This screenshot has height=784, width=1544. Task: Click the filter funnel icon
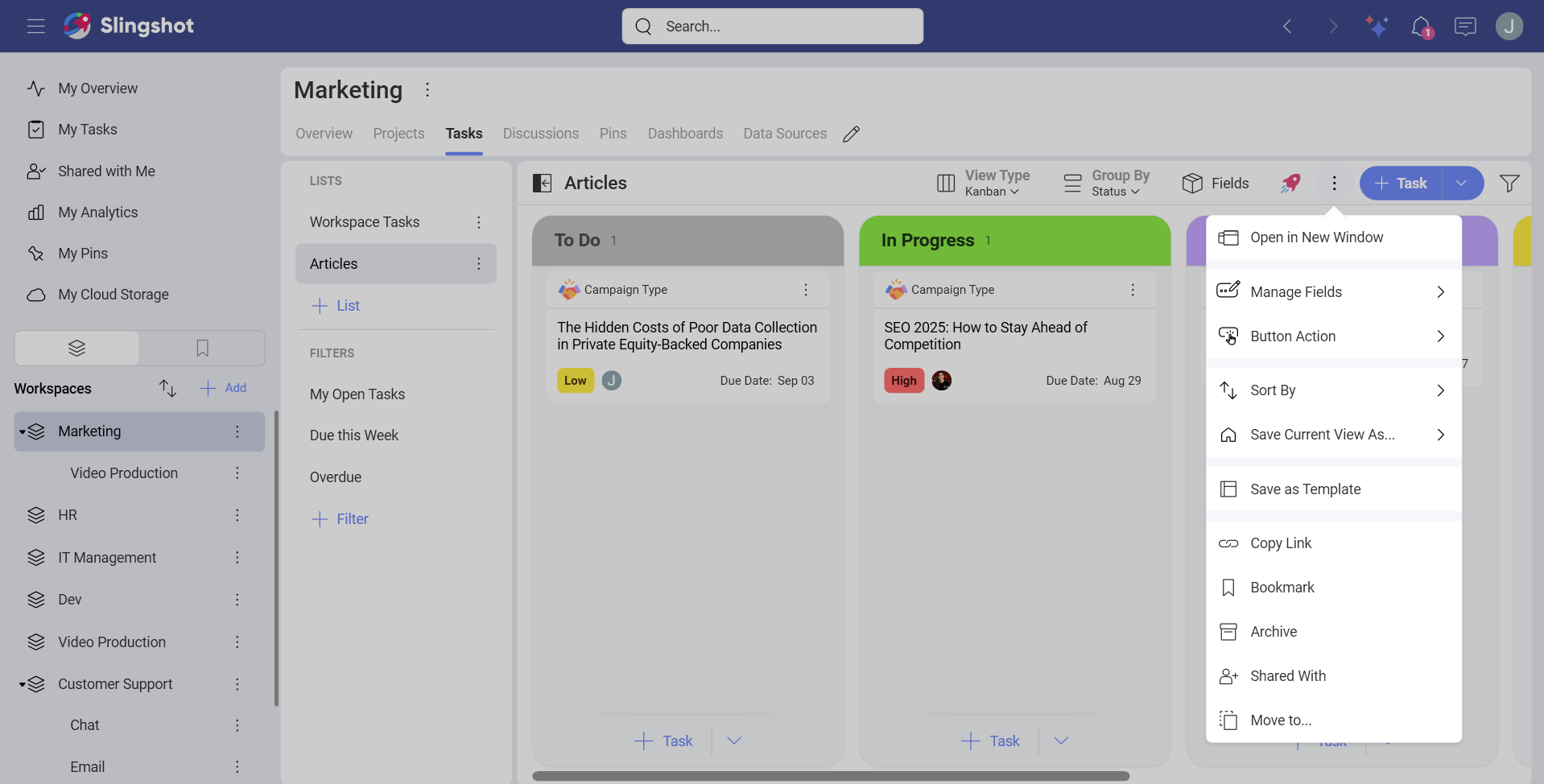pos(1510,183)
